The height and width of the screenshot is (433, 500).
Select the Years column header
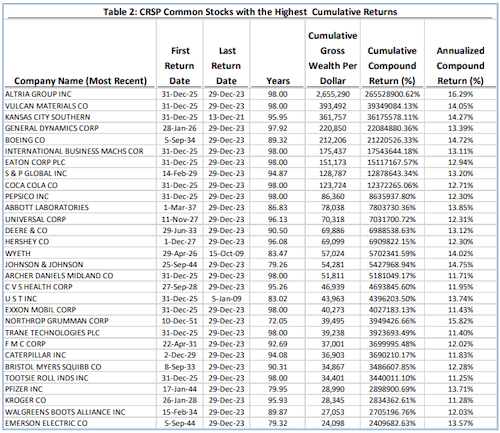(x=278, y=81)
